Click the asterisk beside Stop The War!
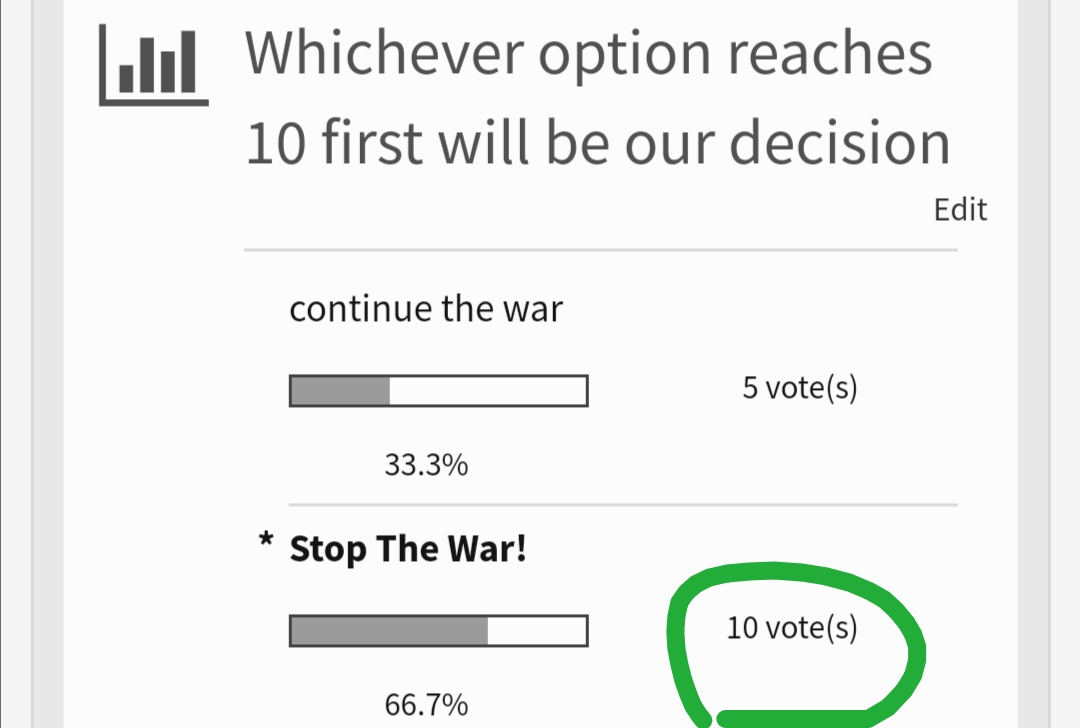1080x728 pixels. click(266, 541)
